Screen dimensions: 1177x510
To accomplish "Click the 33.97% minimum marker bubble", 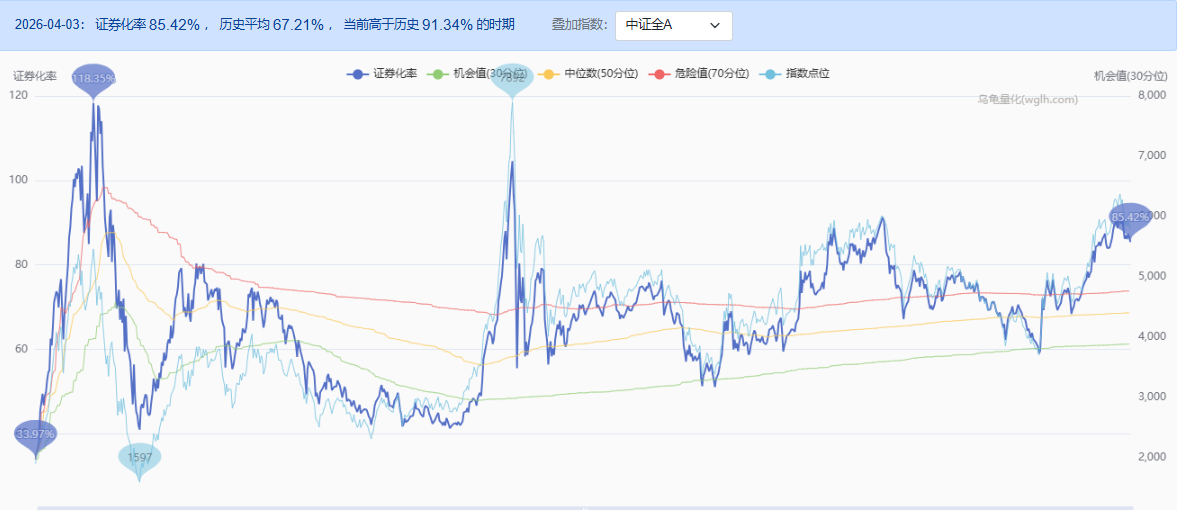I will (35, 436).
